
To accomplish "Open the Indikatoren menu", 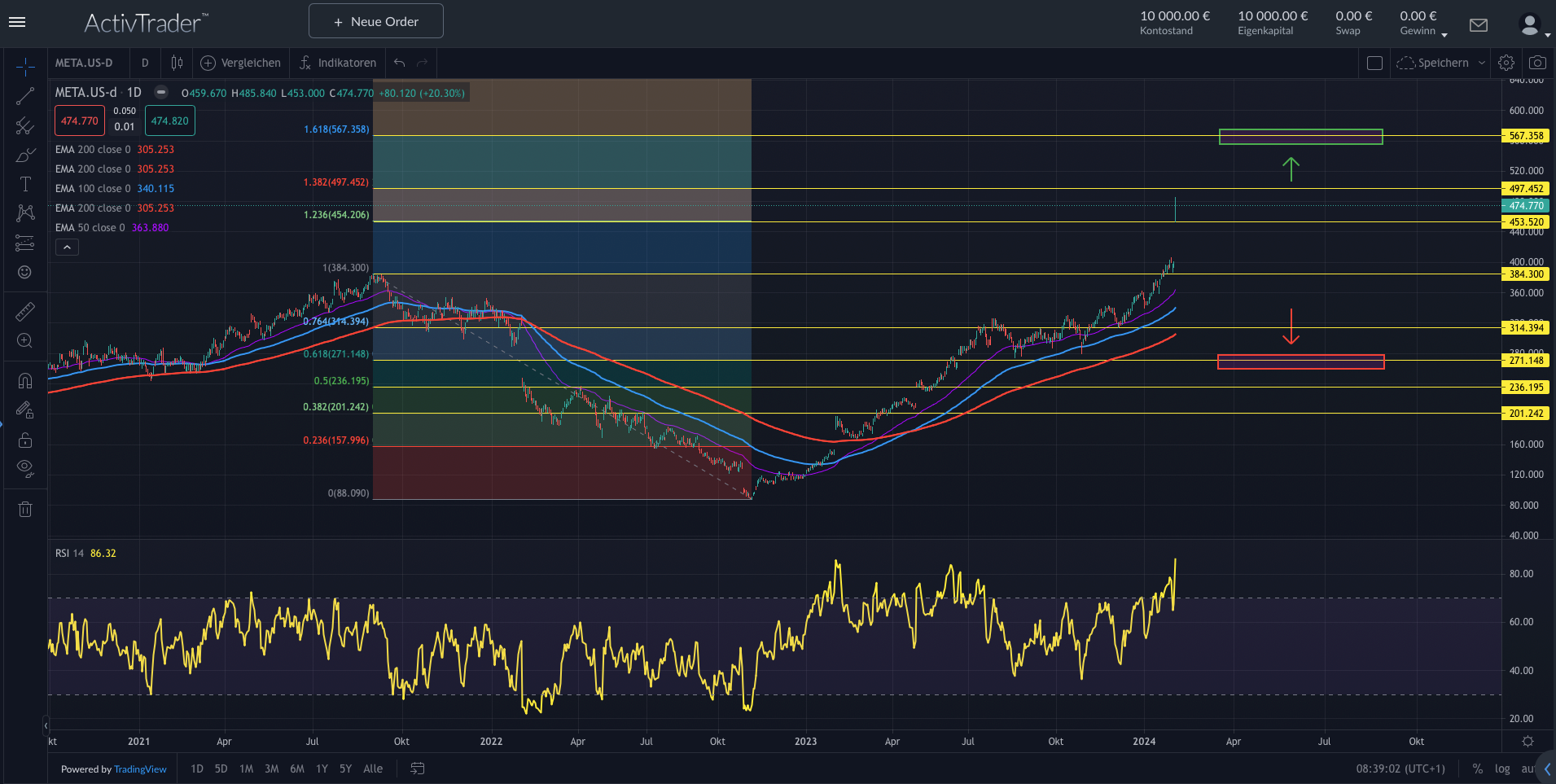I will [338, 63].
